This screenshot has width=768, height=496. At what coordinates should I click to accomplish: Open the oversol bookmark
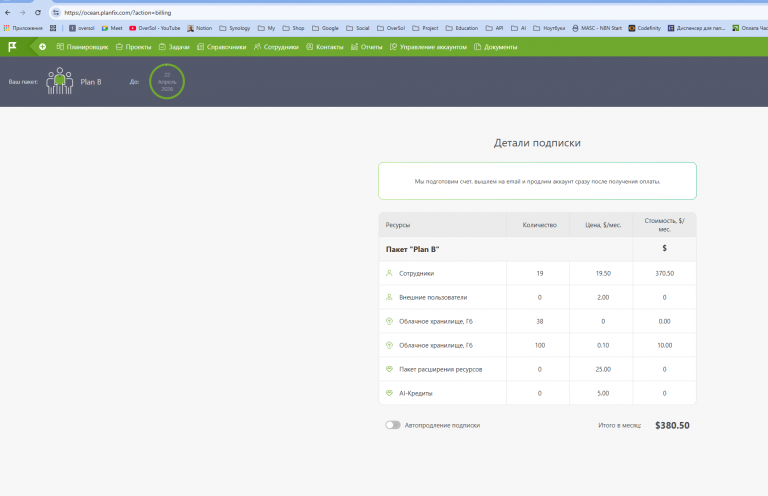point(81,28)
